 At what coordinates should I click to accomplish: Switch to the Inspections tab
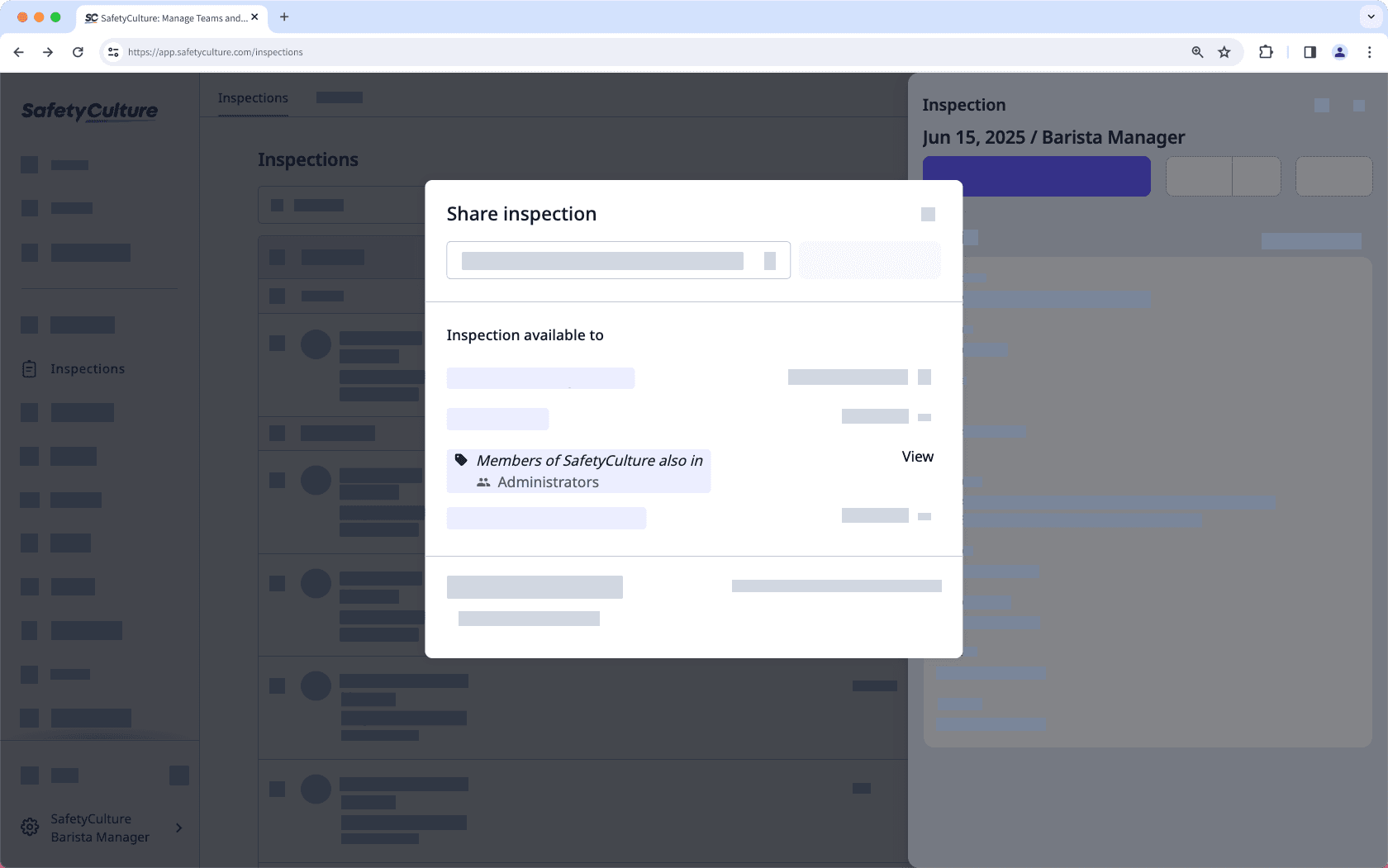252,97
